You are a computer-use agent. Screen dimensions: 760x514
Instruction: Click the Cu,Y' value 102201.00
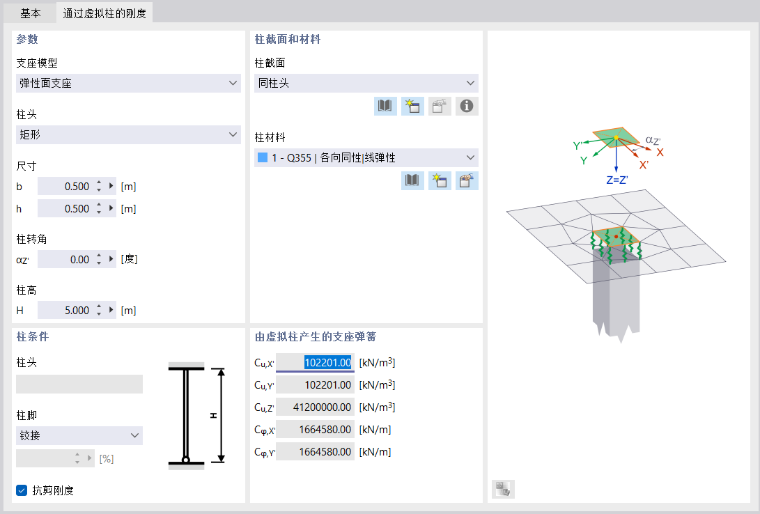(x=315, y=385)
